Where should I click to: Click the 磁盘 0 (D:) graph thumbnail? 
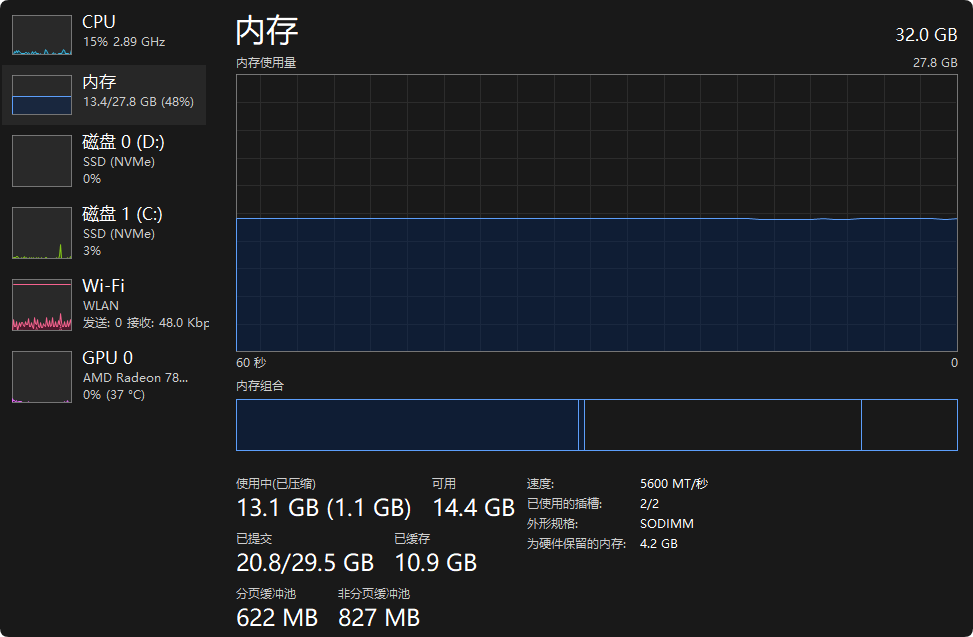pos(42,161)
